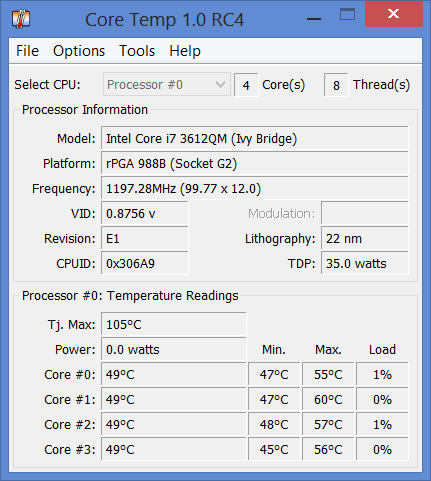Click the Core #0 load percentage box
The width and height of the screenshot is (431, 481).
[x=382, y=374]
